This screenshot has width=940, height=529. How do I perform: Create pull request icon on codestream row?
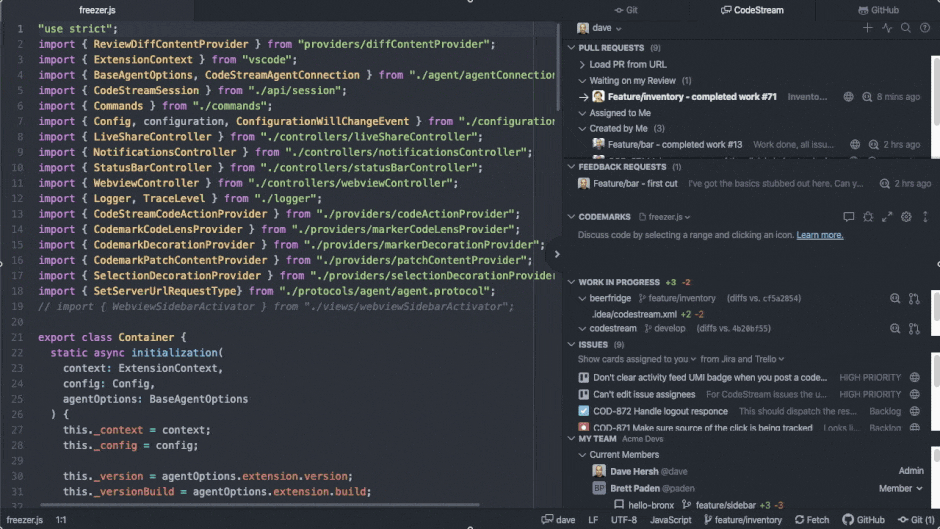pos(914,329)
